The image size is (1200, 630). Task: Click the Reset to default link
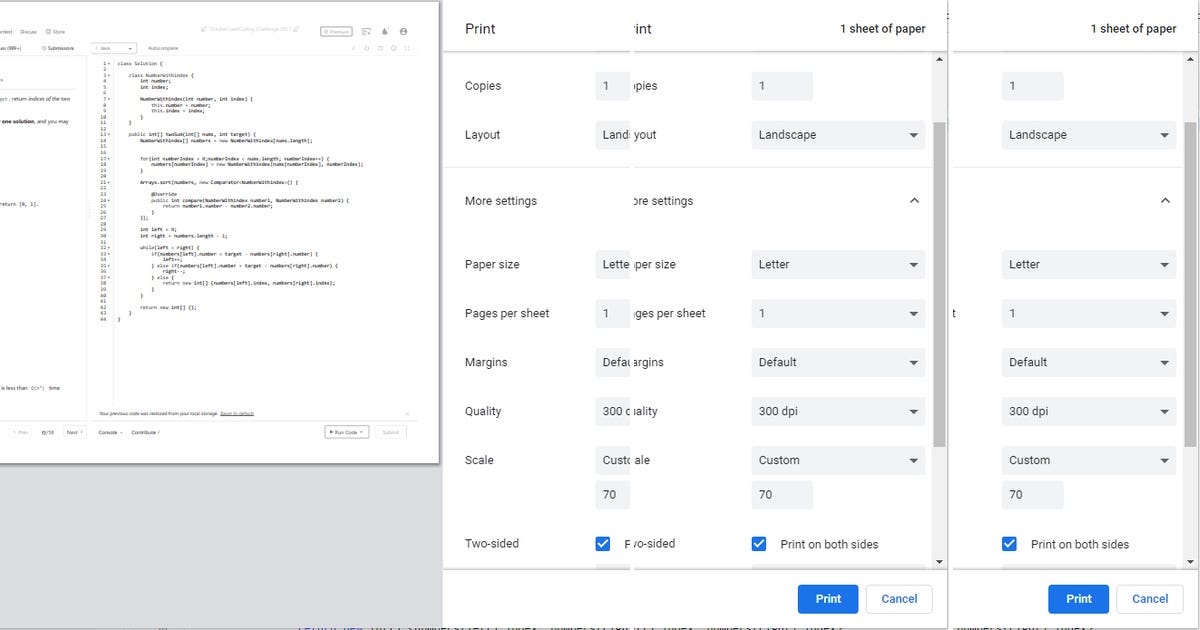[x=236, y=413]
